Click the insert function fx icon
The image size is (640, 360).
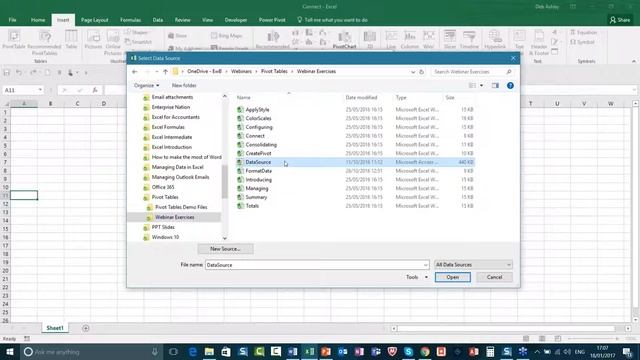pyautogui.click(x=95, y=90)
